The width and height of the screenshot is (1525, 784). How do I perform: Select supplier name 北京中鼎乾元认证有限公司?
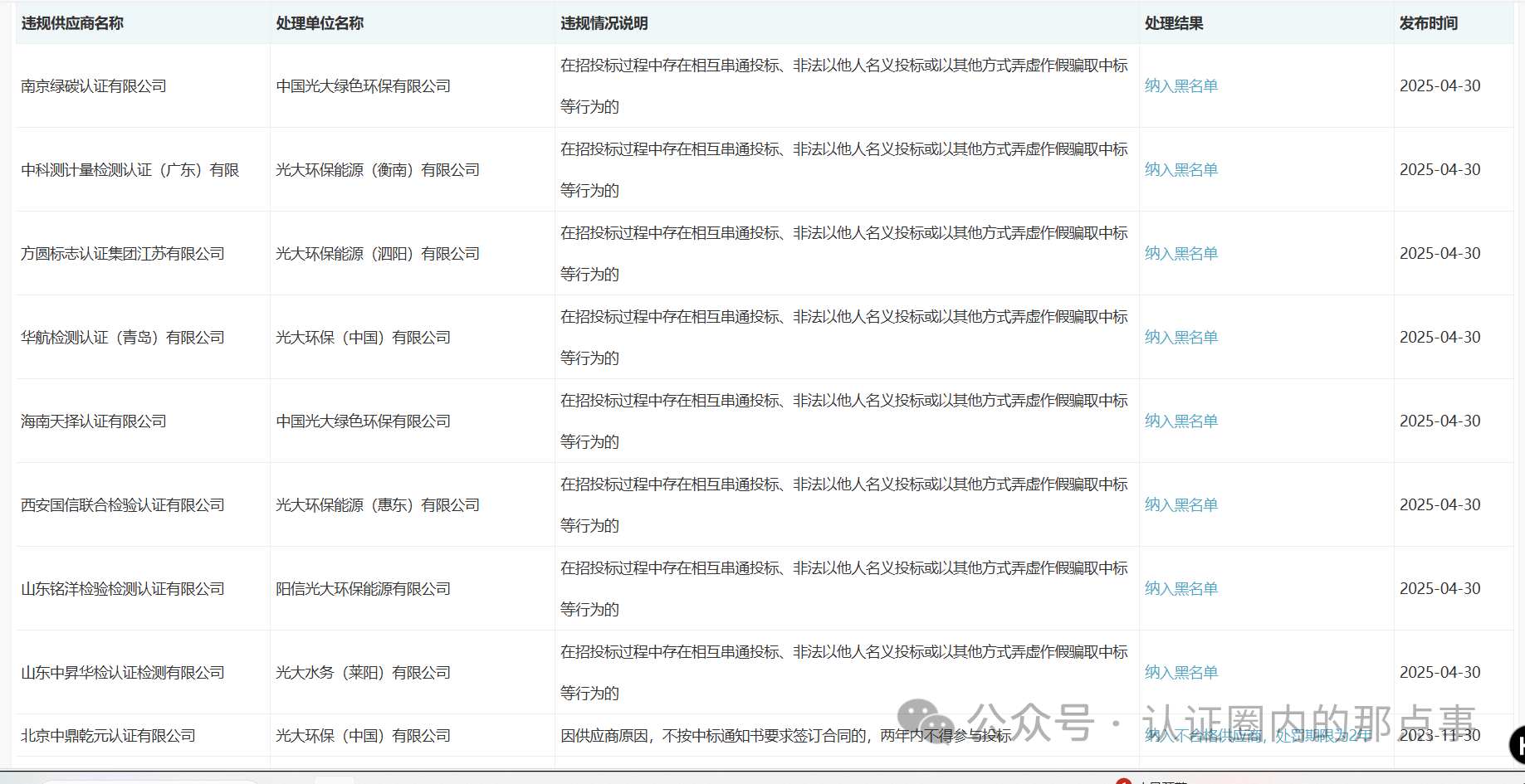point(108,736)
